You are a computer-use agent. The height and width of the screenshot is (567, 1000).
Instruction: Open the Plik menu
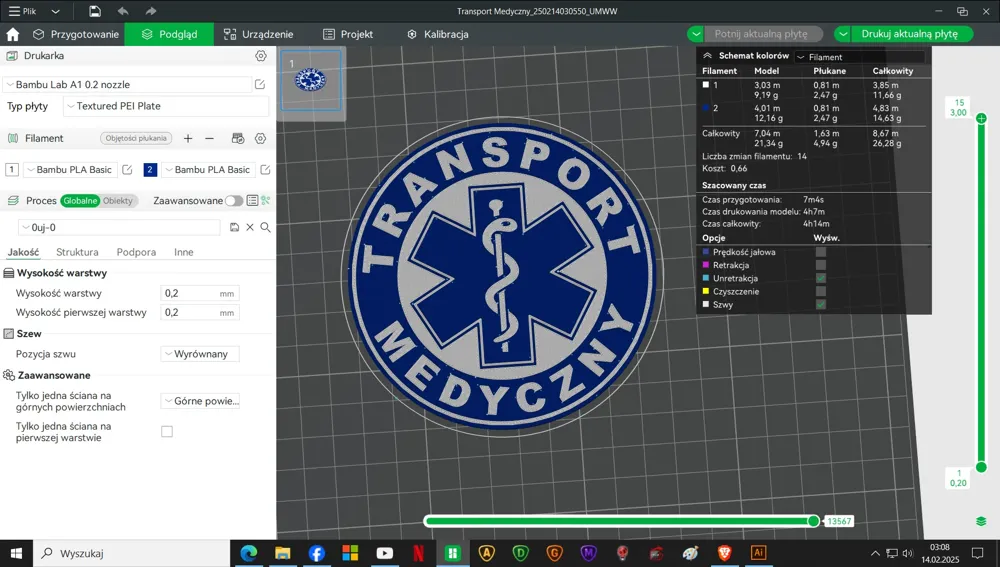[22, 11]
